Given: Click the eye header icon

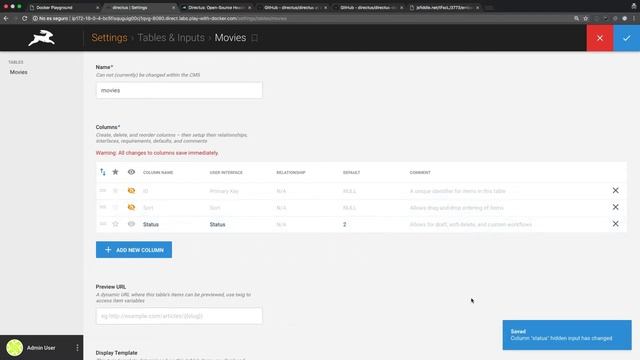Looking at the screenshot, I should [131, 172].
